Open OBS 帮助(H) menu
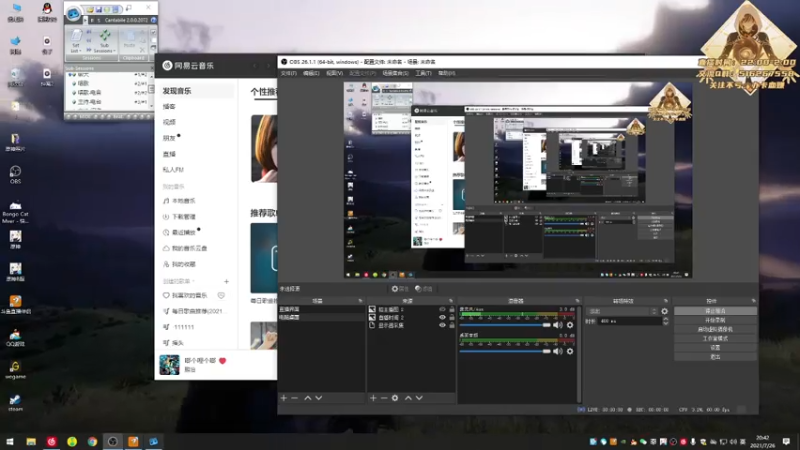The height and width of the screenshot is (450, 800). point(446,73)
